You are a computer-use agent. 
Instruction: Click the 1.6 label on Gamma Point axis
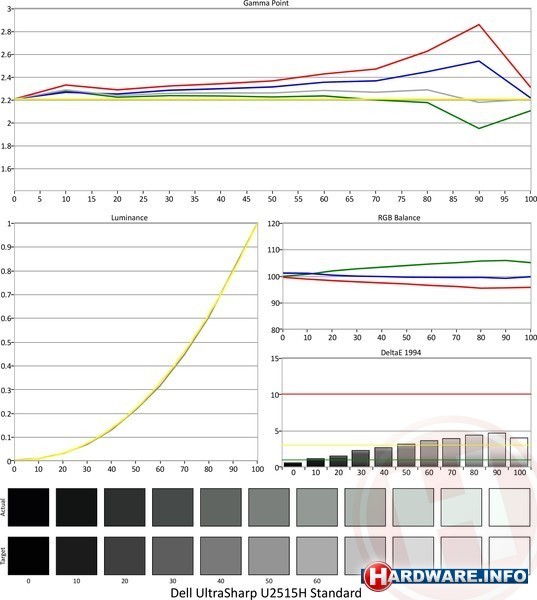click(7, 169)
